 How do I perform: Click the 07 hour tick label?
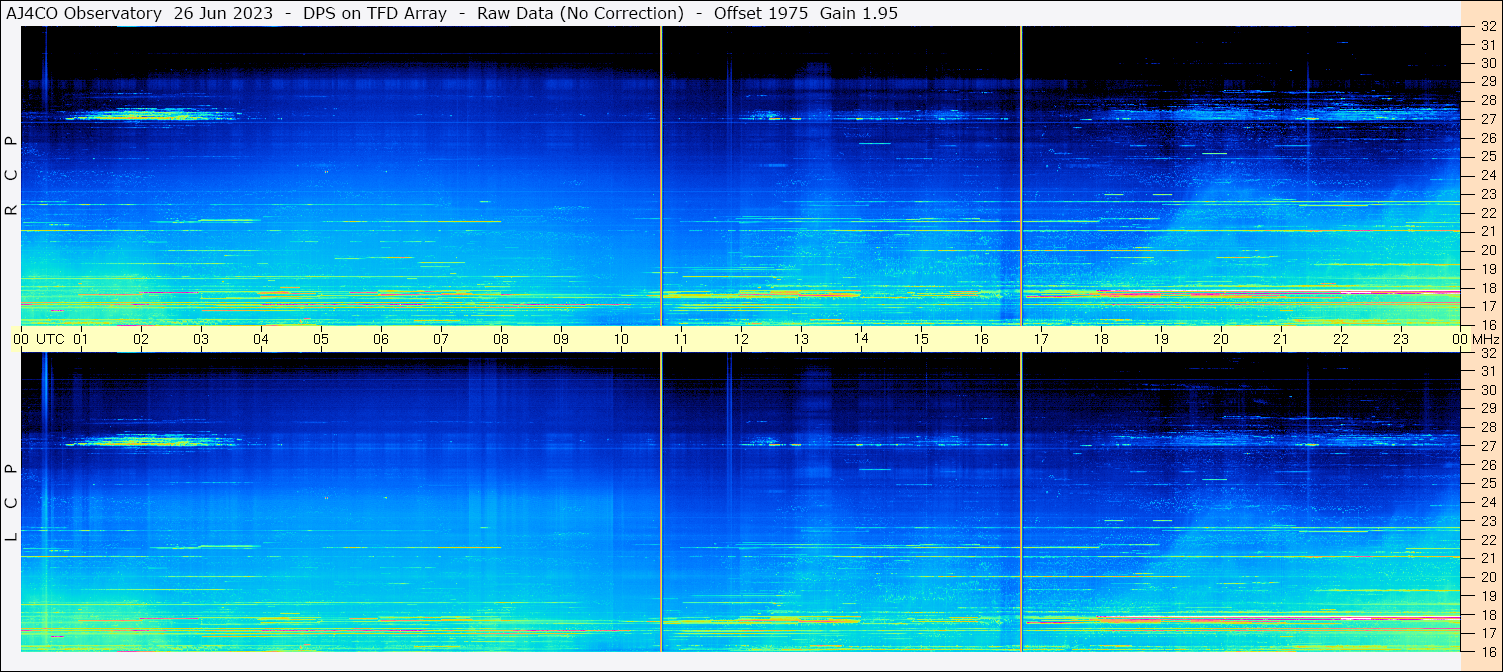point(441,339)
